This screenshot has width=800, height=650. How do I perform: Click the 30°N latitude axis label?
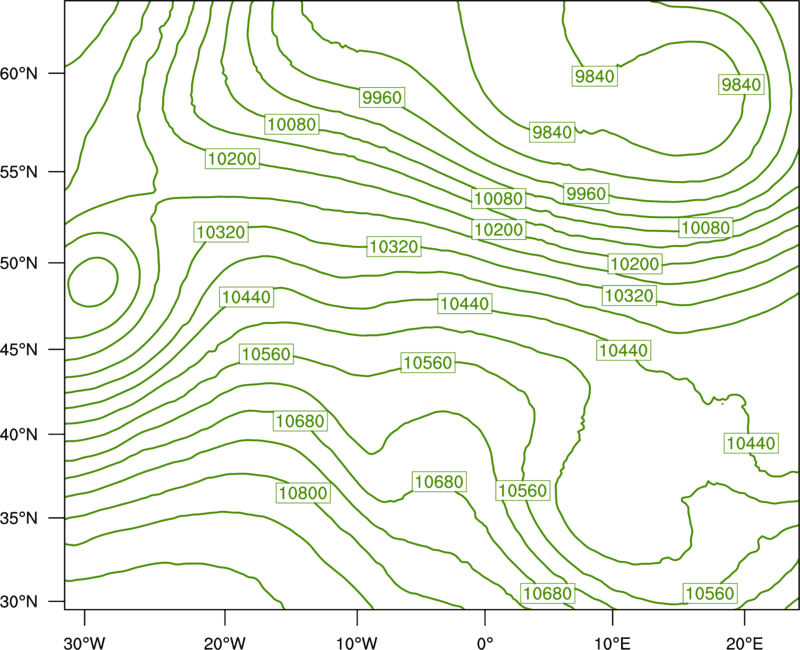(x=19, y=602)
